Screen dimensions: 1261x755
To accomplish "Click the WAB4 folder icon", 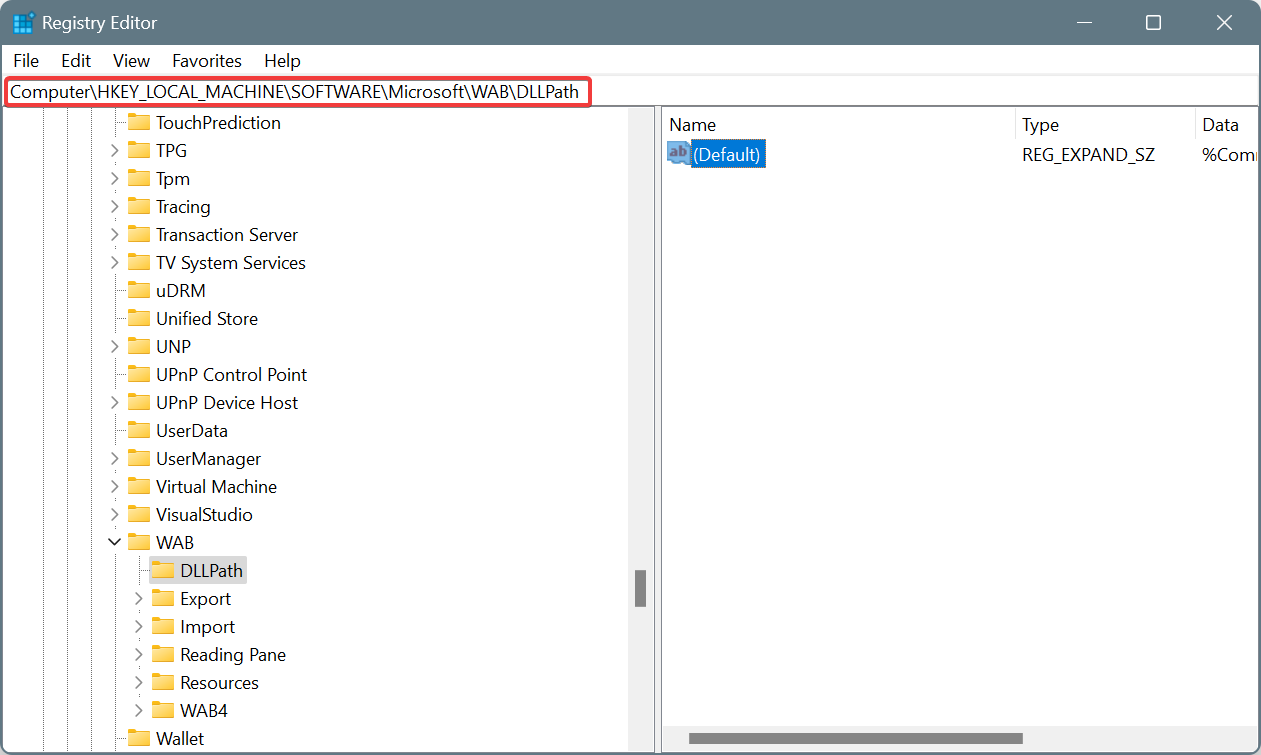I will click(163, 711).
